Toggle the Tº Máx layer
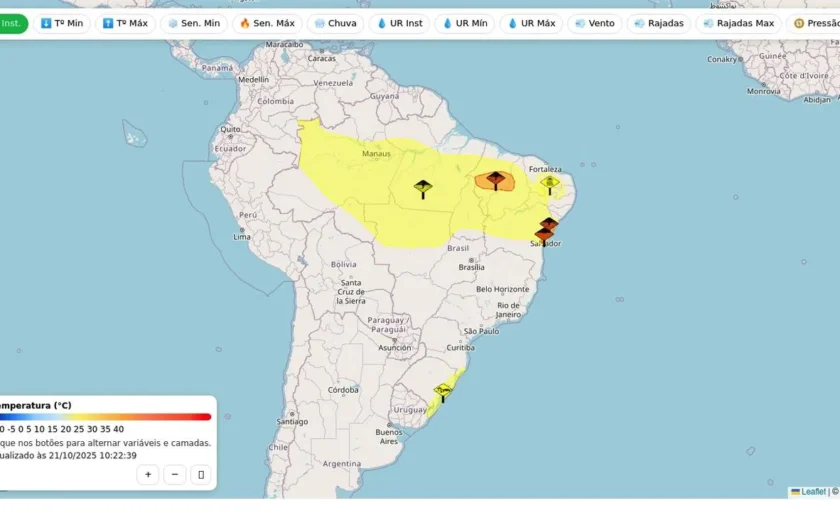The image size is (840, 525). tap(125, 24)
